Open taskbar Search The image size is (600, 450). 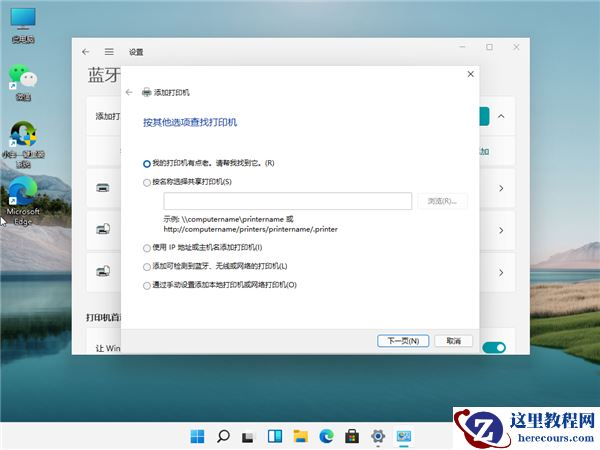(x=223, y=436)
